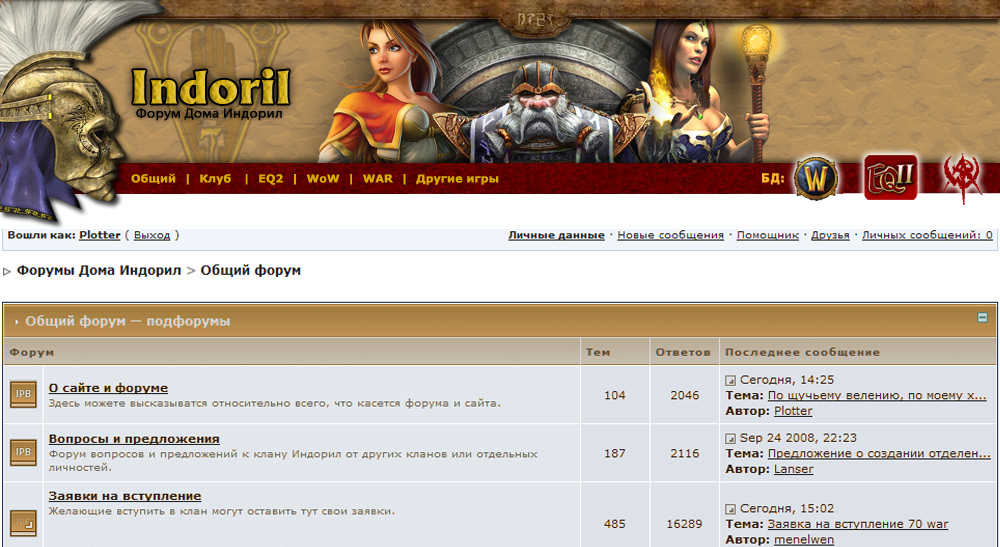Click topic count 187
Screen dimensions: 1000x547
click(x=615, y=453)
